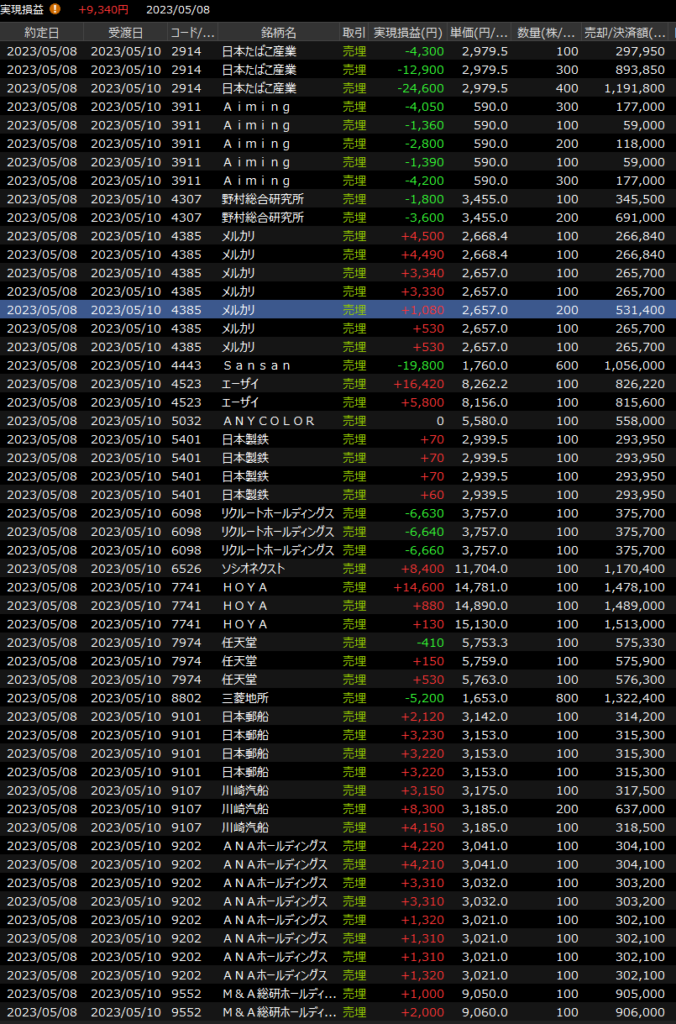Sort by the 数量 column header
This screenshot has width=676, height=1024.
coord(548,32)
